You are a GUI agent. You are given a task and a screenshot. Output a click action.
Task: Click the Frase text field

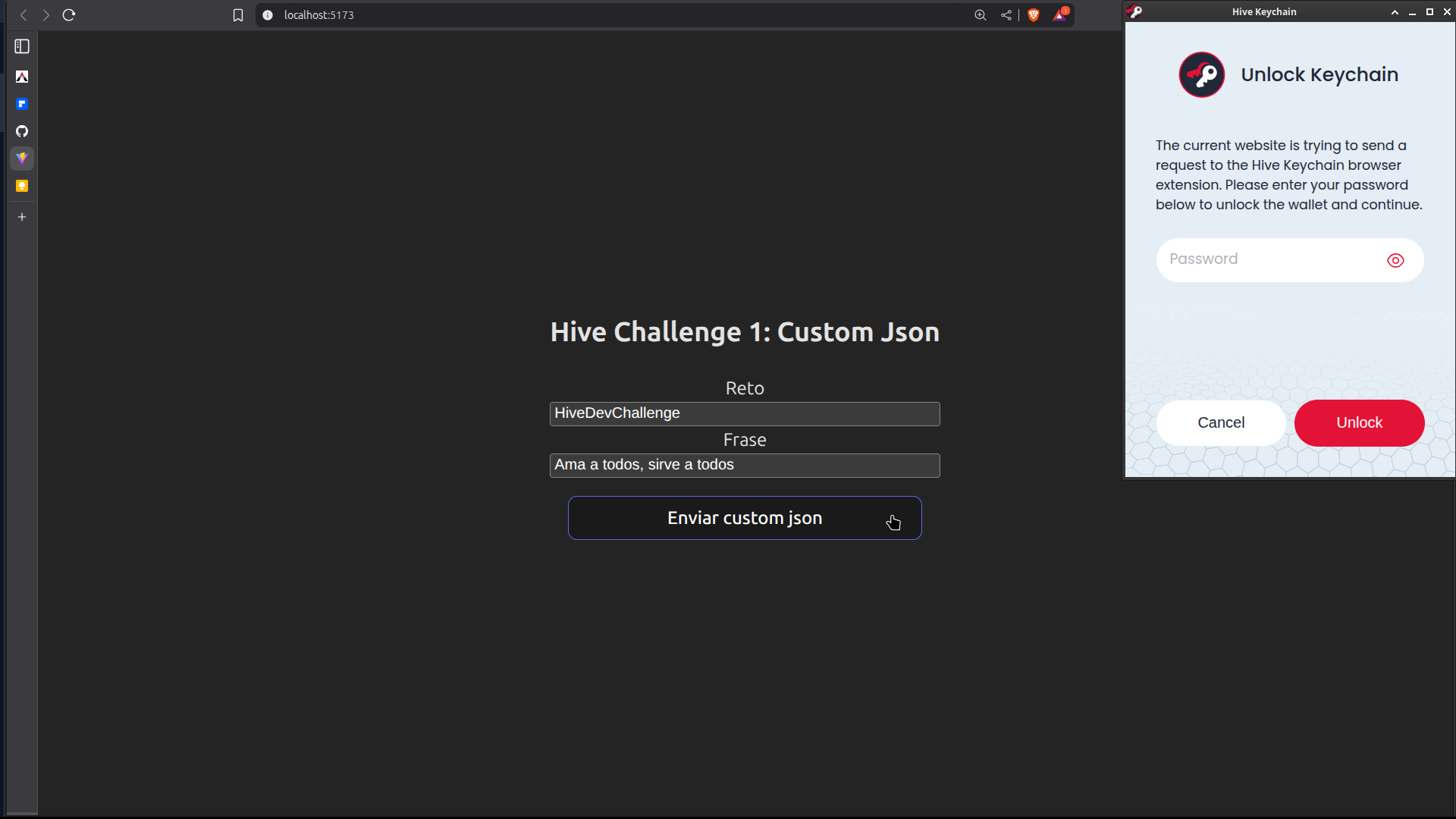(x=745, y=466)
